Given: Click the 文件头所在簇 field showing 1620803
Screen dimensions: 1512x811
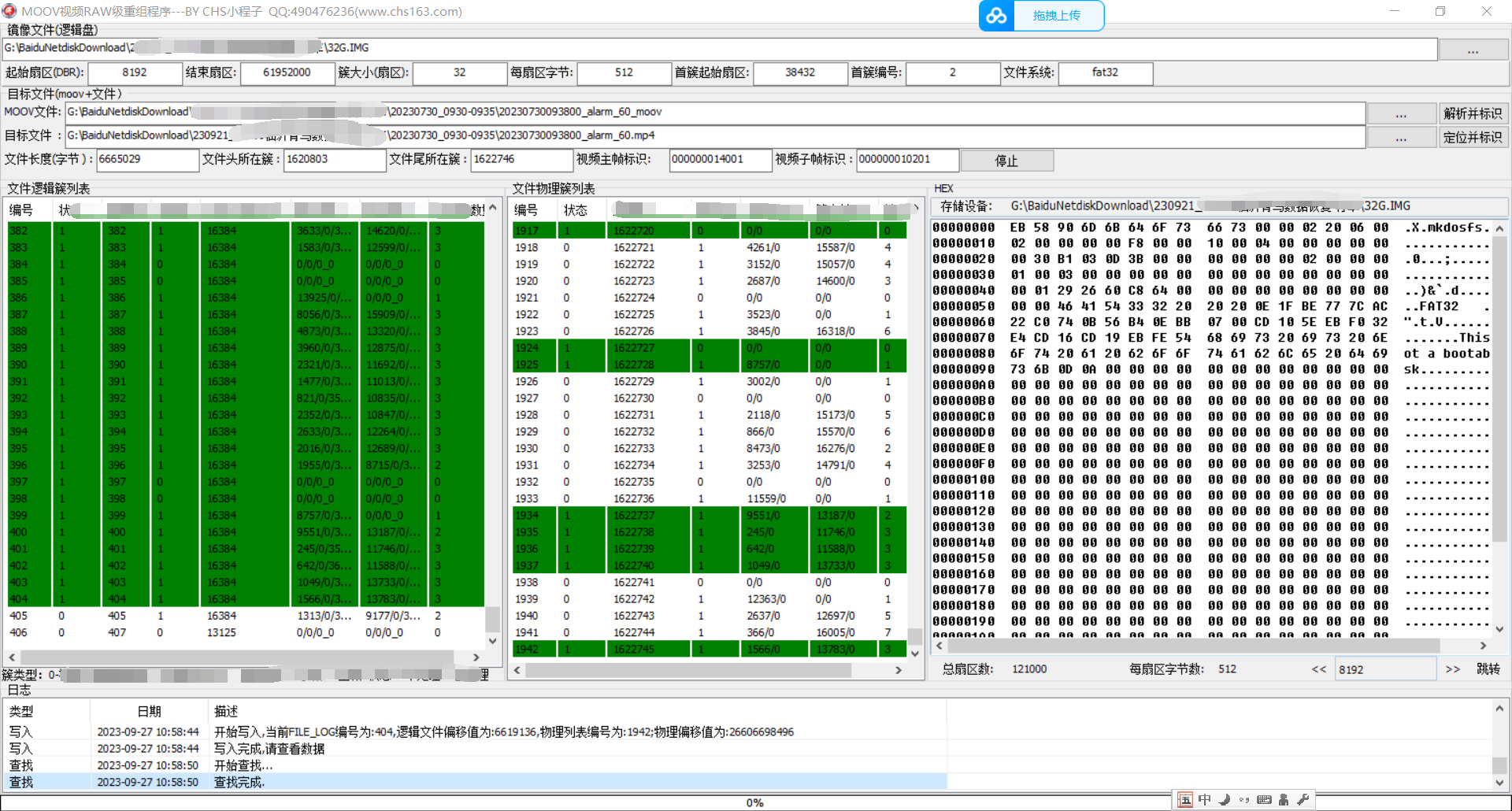Looking at the screenshot, I should click(335, 160).
